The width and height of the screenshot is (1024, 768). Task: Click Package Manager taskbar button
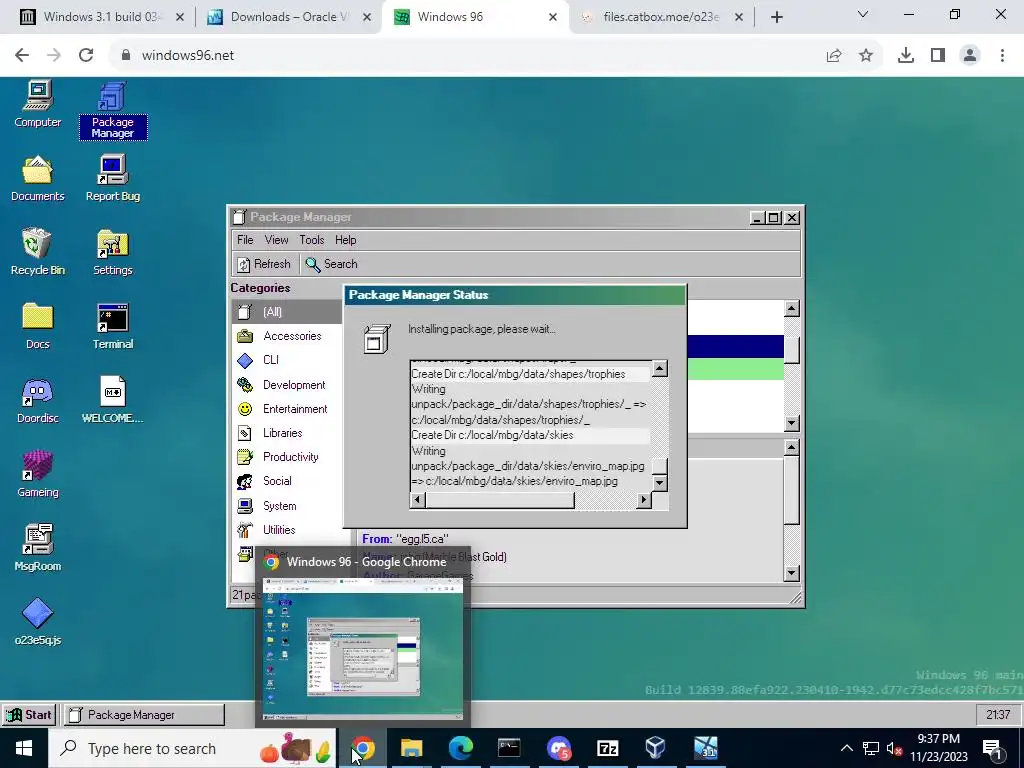[144, 714]
